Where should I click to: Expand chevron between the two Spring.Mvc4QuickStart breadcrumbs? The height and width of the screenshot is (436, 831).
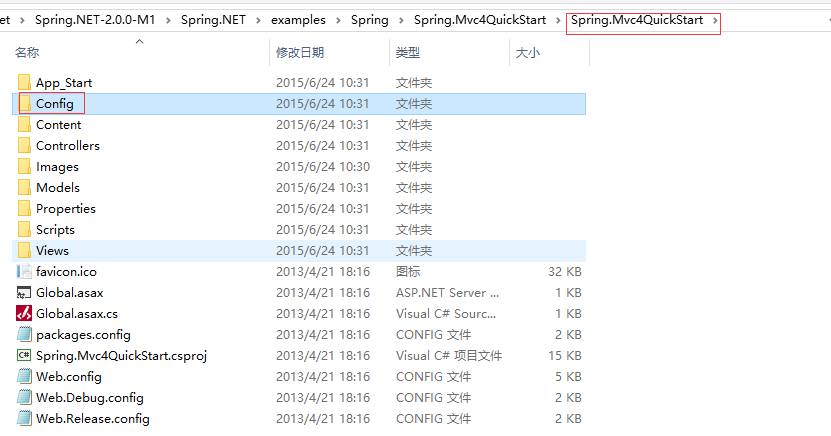point(558,20)
